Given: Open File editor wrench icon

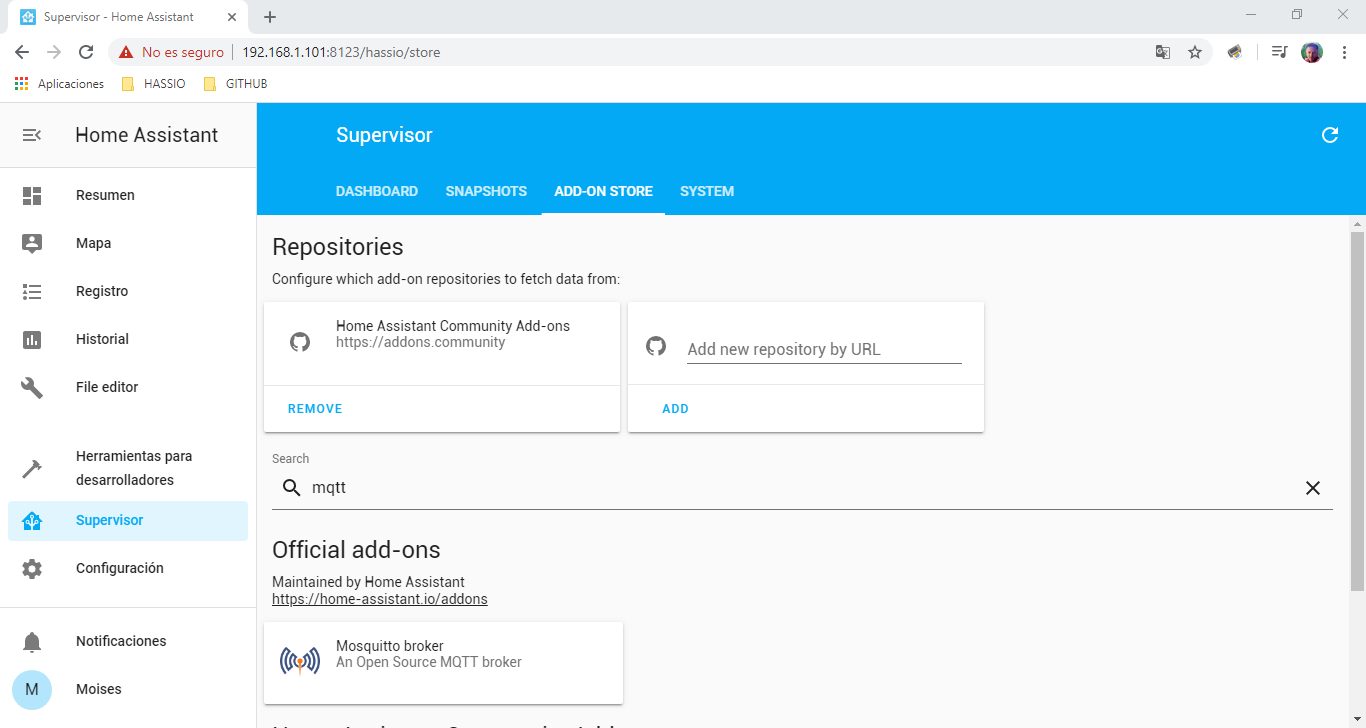Looking at the screenshot, I should (32, 387).
